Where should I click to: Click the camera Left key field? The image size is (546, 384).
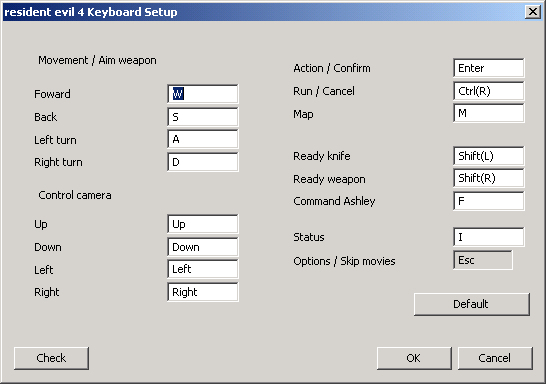point(203,269)
